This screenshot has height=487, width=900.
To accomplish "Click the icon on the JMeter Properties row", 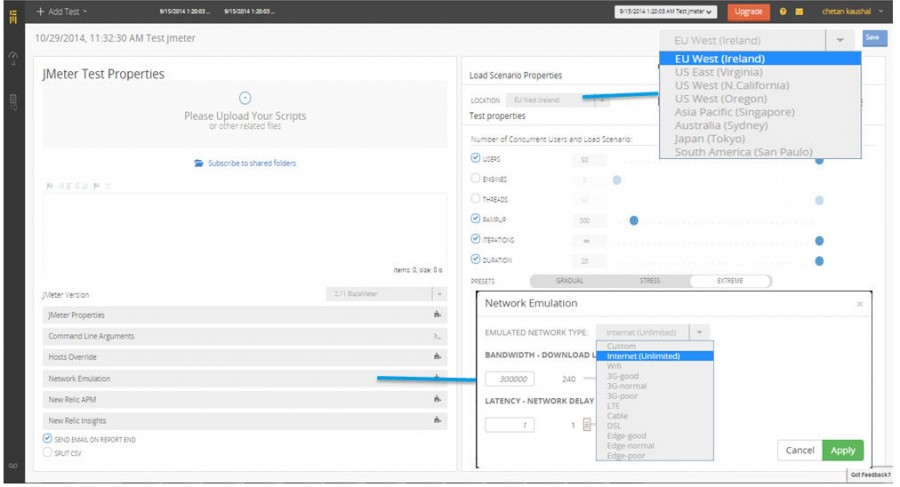I will coord(437,315).
